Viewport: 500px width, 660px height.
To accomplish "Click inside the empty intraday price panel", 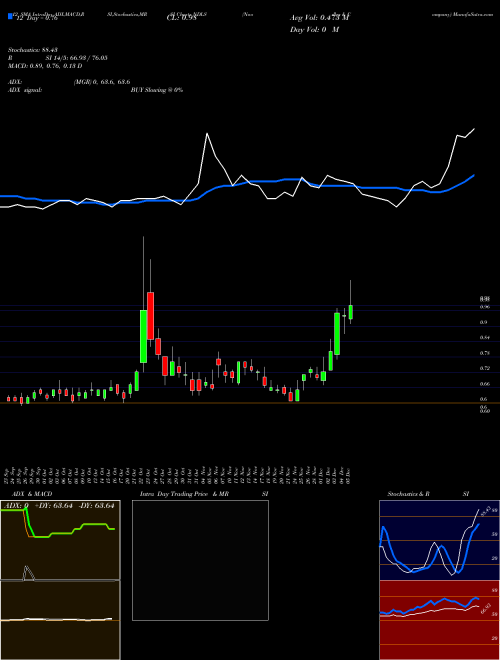I will point(200,560).
